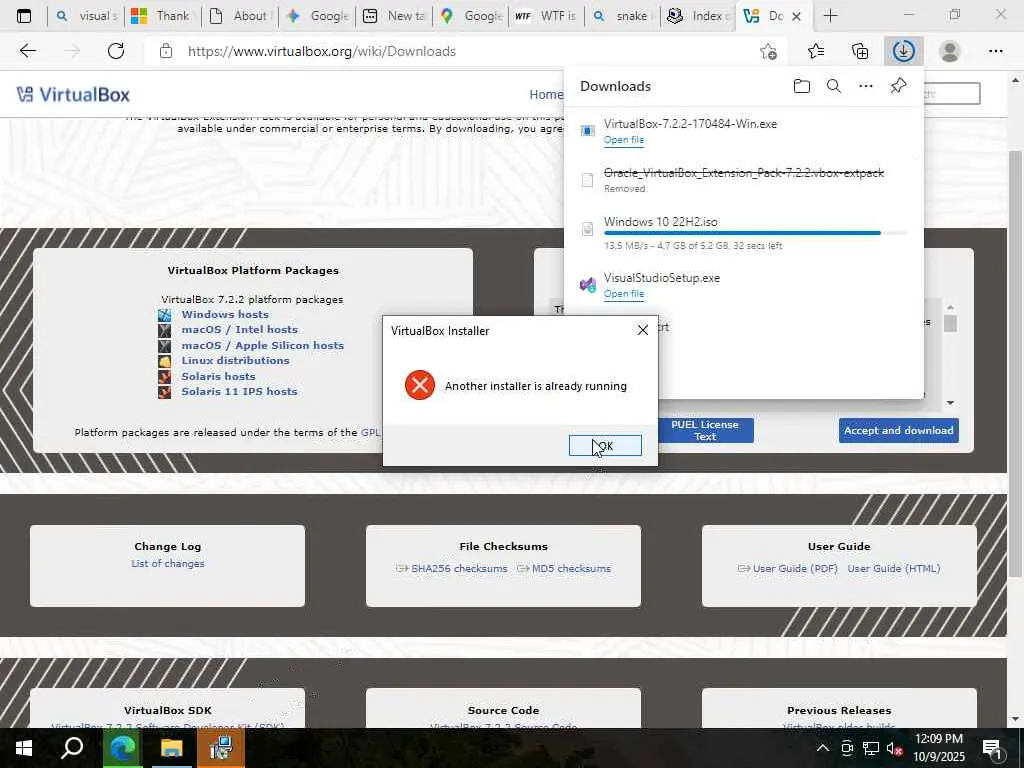Switch to the 'snake' search tab
1024x768 pixels.
[x=622, y=16]
